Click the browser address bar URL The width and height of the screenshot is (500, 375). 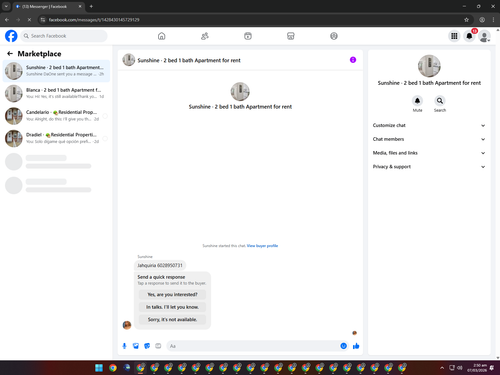94,20
